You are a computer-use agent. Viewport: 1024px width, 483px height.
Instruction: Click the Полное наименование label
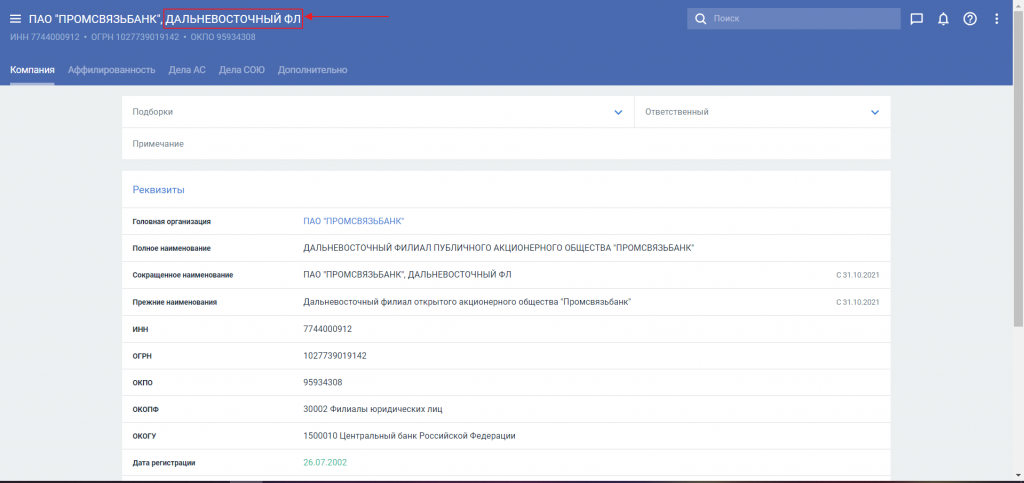[x=172, y=249]
